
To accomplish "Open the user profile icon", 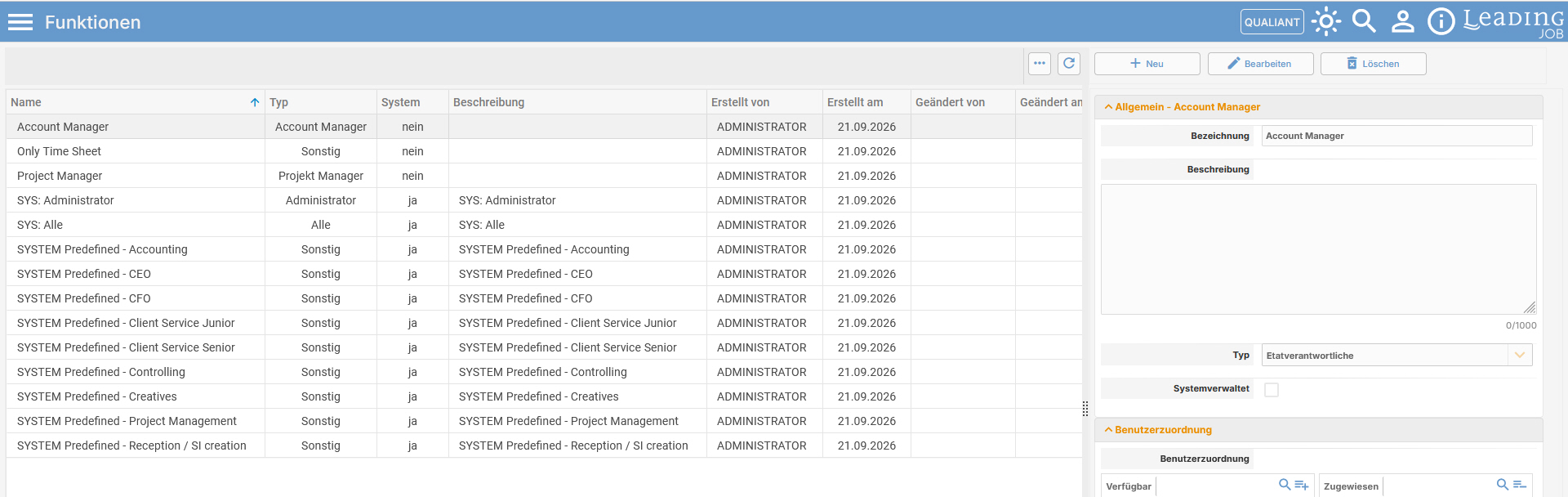I will (1403, 21).
